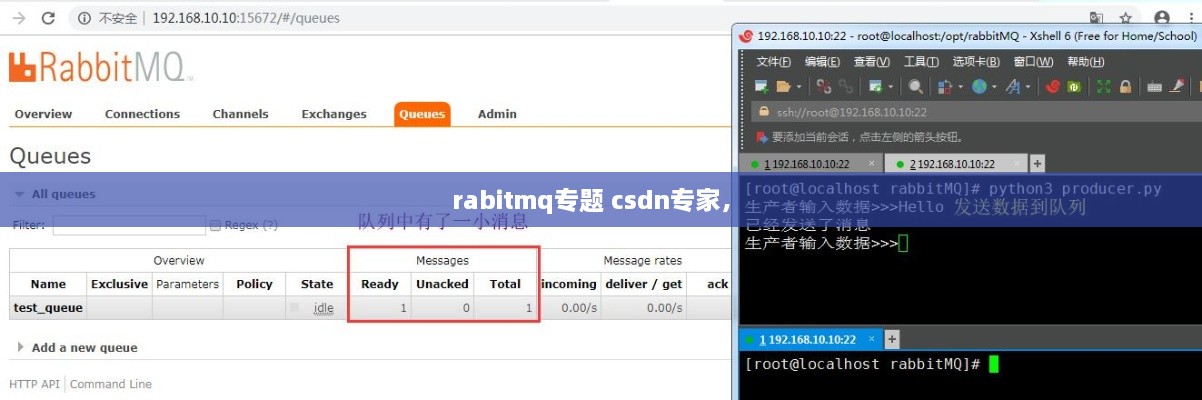This screenshot has height=400, width=1202.
Task: Click the keyboard mapping icon in Xshell toolbar
Action: pos(1154,87)
